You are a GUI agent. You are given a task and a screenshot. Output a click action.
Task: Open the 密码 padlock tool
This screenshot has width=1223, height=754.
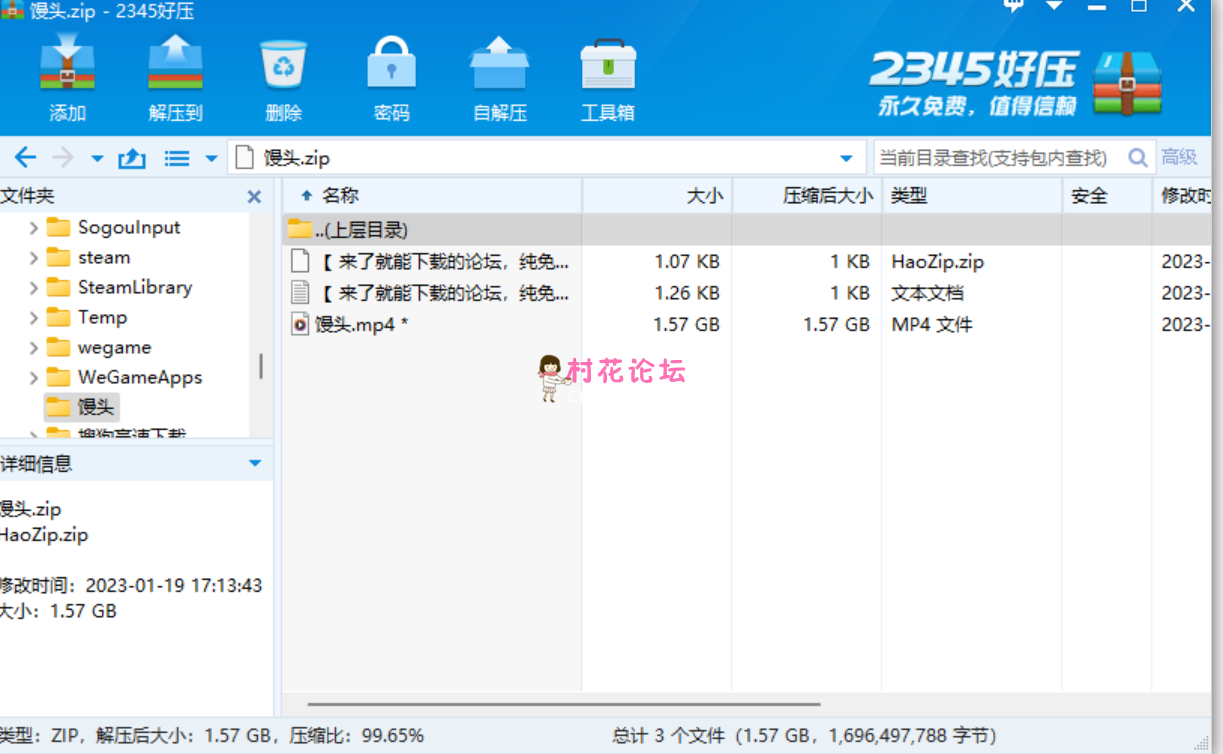(391, 65)
